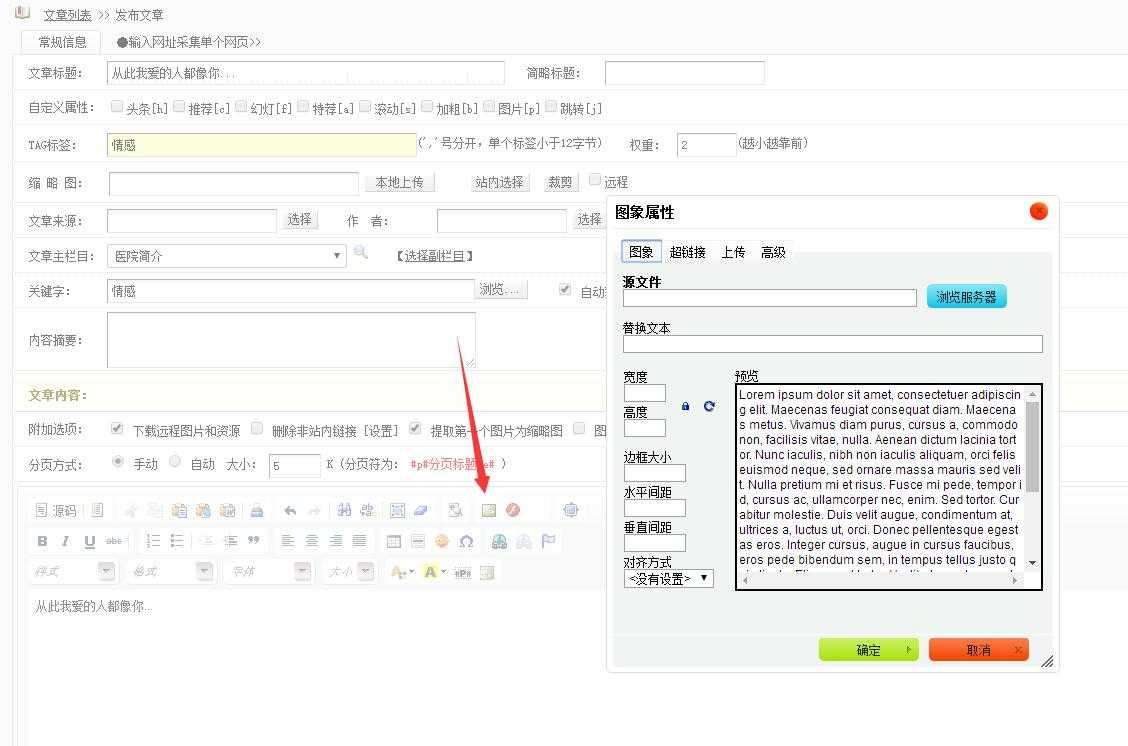1128x746 pixels.
Task: Click the 本地上传 button
Action: click(399, 183)
